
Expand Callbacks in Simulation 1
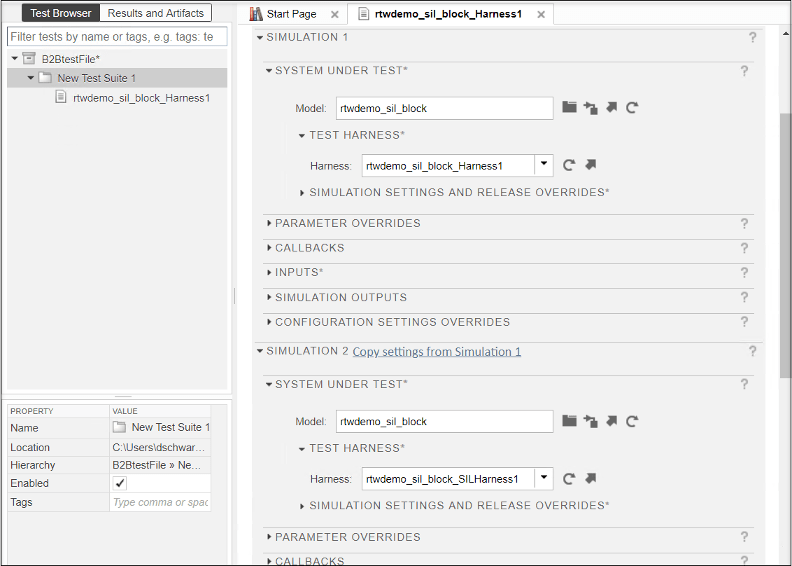(269, 248)
